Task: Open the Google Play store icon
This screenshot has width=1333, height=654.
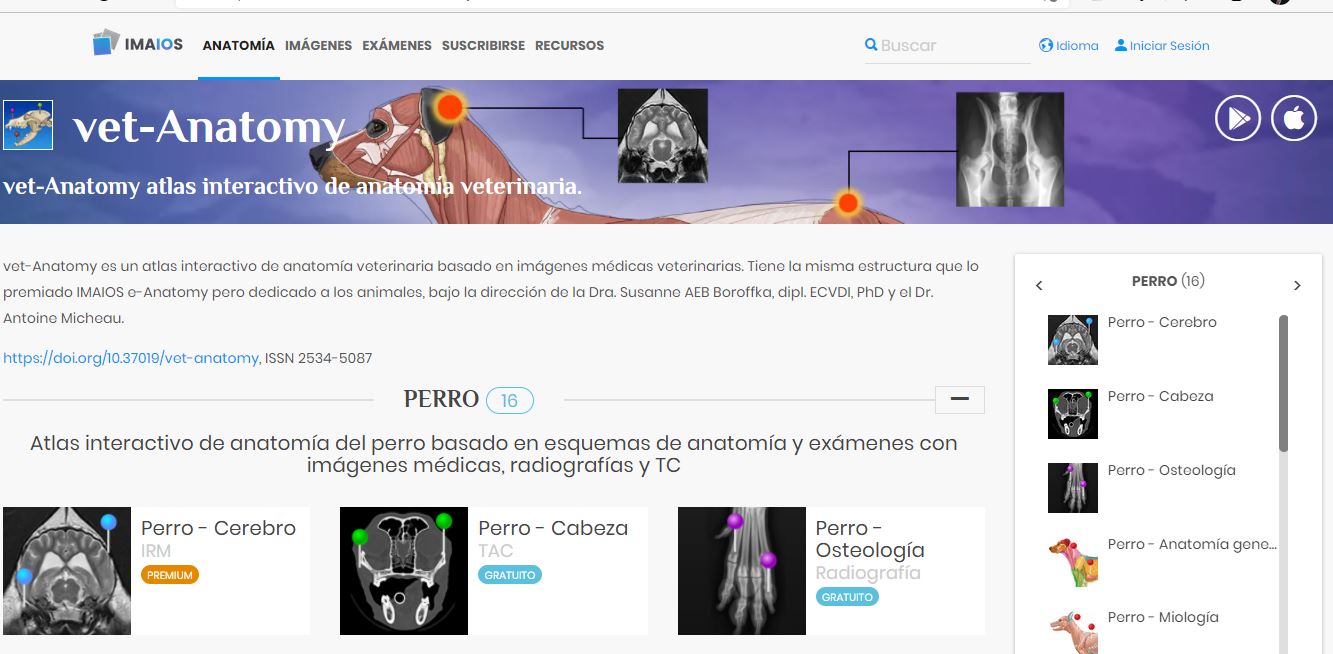Action: (1238, 119)
